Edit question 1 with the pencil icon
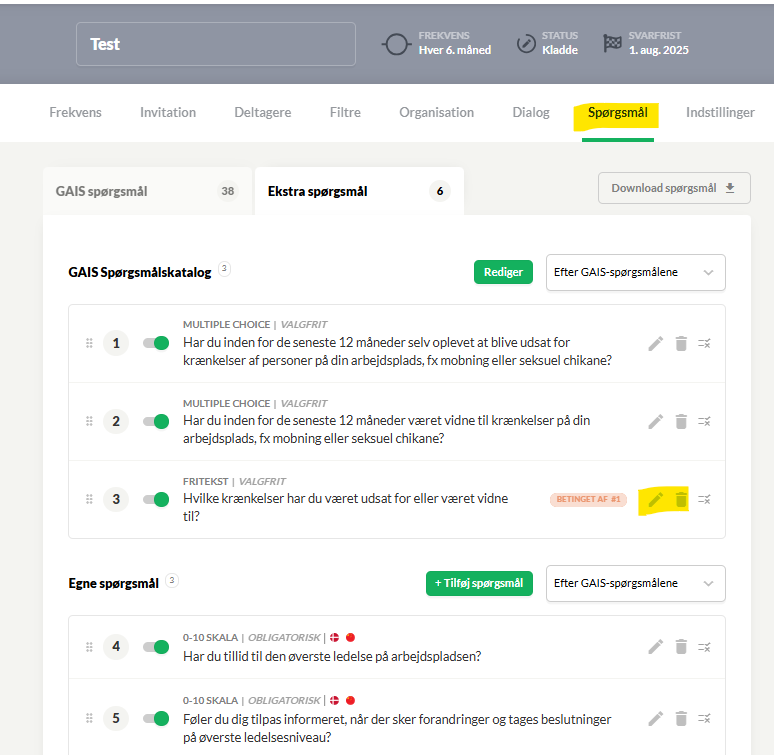Viewport: 774px width, 755px height. [x=656, y=343]
